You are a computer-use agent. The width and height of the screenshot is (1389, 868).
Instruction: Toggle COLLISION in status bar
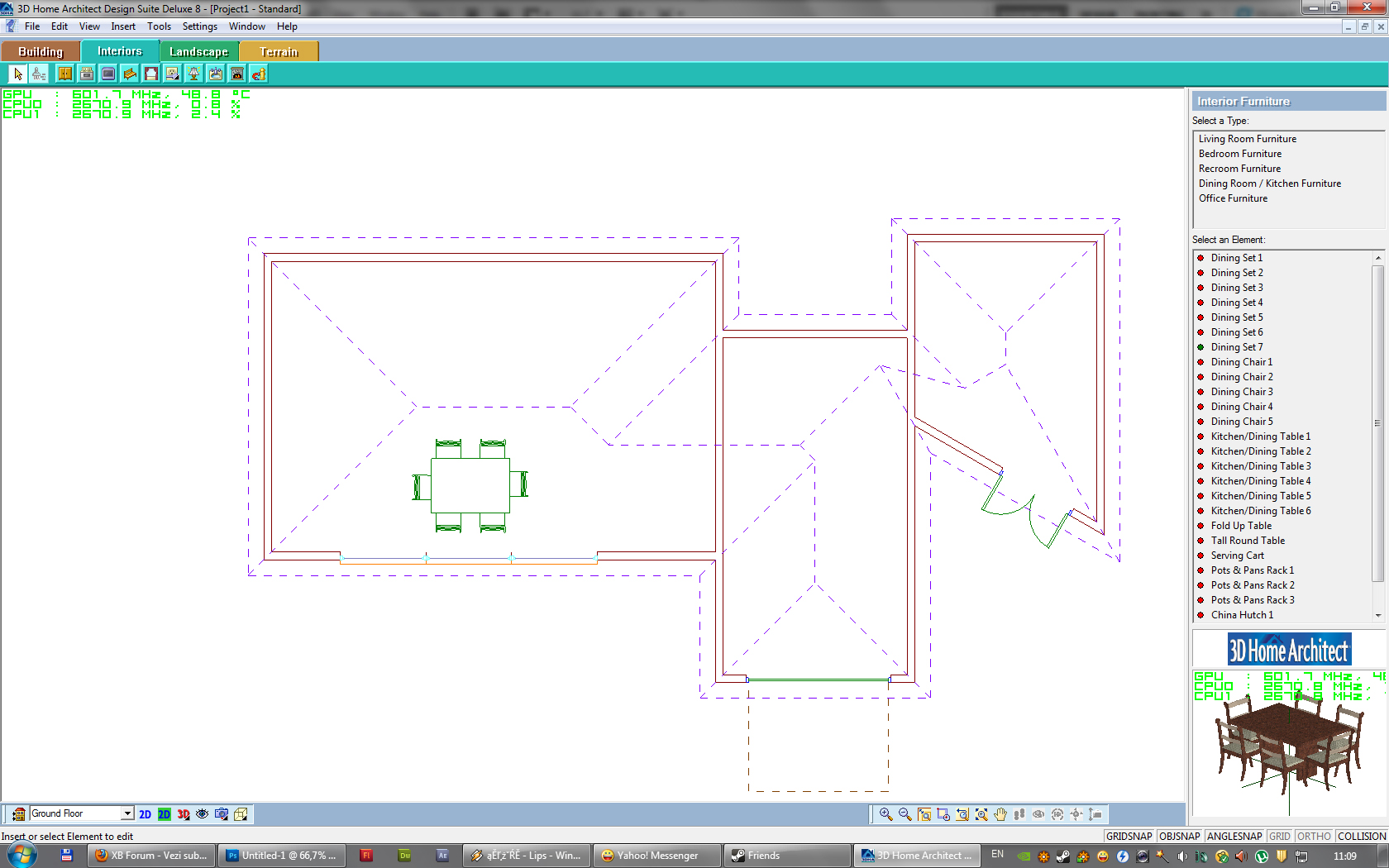pos(1361,836)
